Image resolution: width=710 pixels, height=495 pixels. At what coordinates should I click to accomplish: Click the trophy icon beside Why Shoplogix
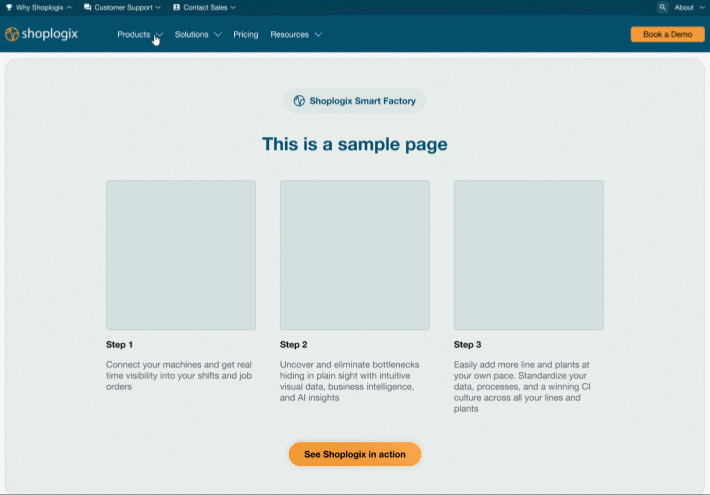pos(9,7)
